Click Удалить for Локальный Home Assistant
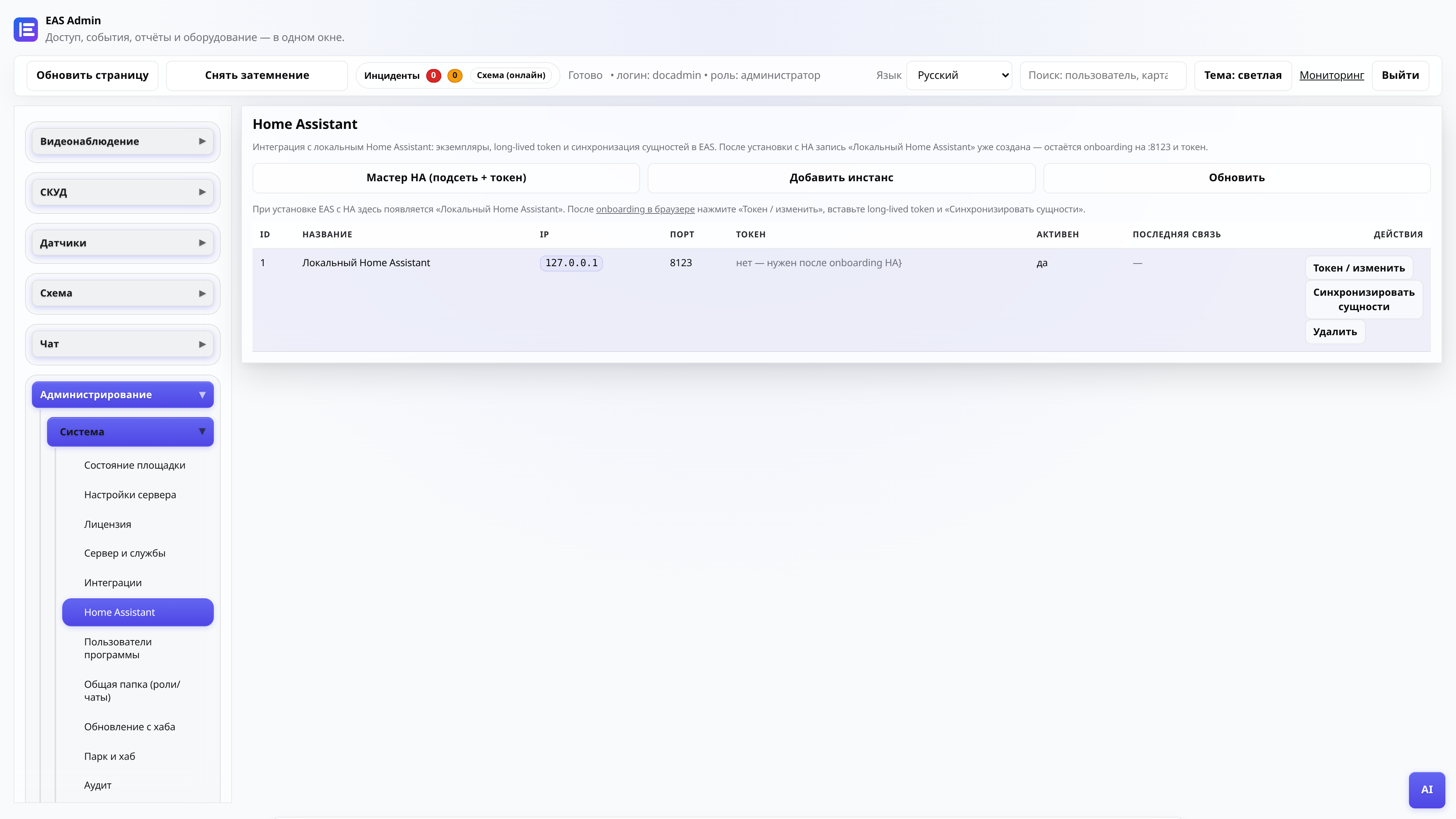The width and height of the screenshot is (1456, 819). [1335, 332]
